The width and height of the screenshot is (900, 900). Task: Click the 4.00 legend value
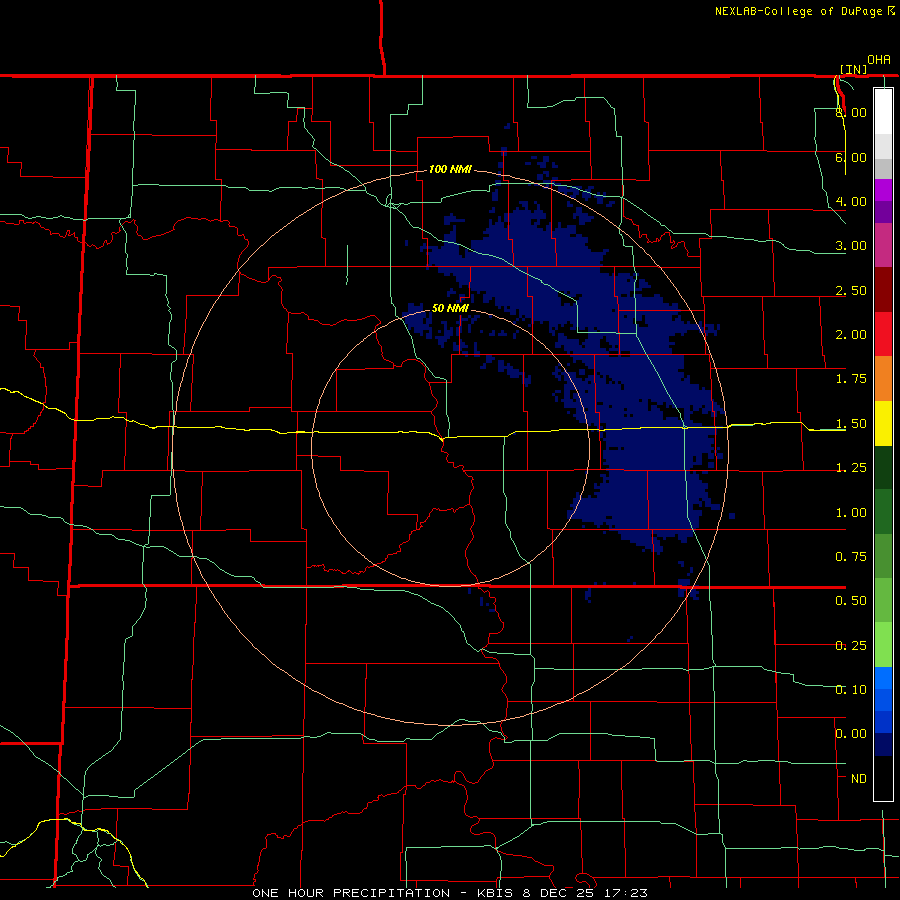coord(851,201)
